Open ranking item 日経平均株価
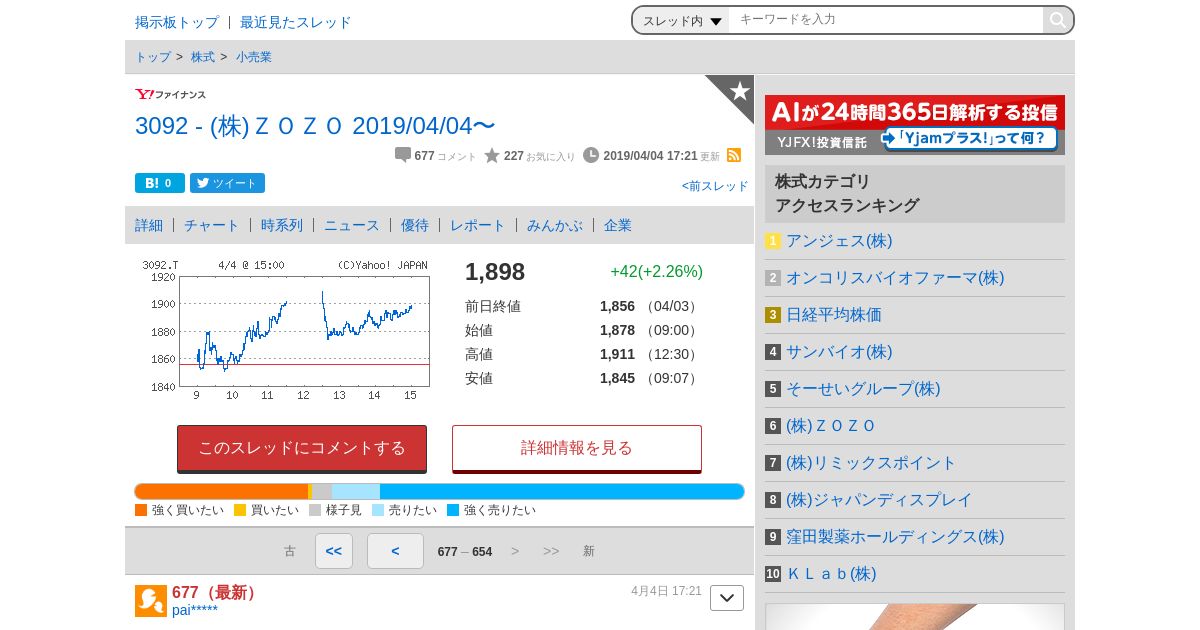Image resolution: width=1200 pixels, height=630 pixels. 834,315
